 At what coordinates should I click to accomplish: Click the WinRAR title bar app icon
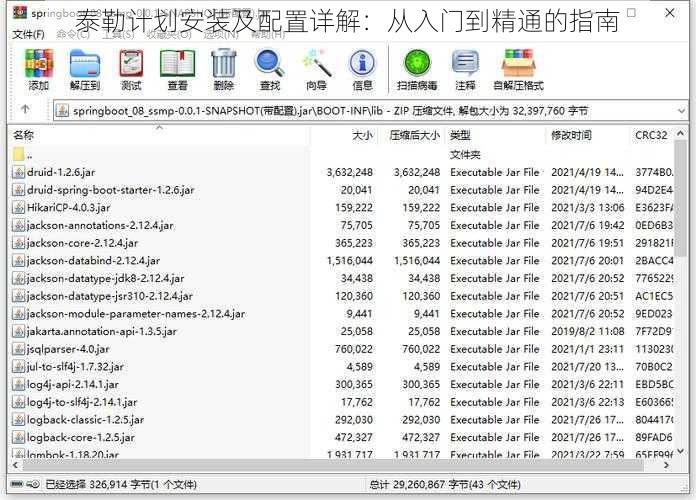(x=20, y=12)
